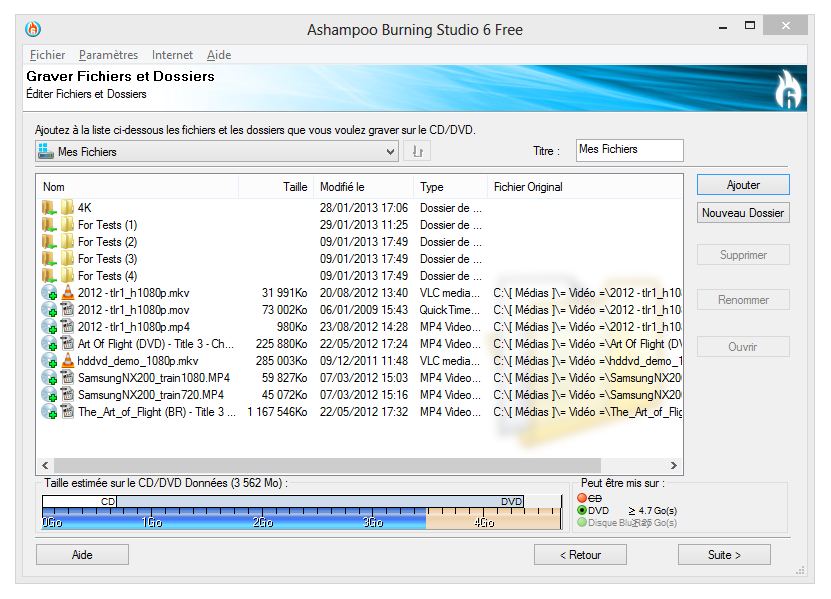Select the file name 2012 - tlr1_h1080p.mov
This screenshot has height=599, width=831.
pos(133,310)
